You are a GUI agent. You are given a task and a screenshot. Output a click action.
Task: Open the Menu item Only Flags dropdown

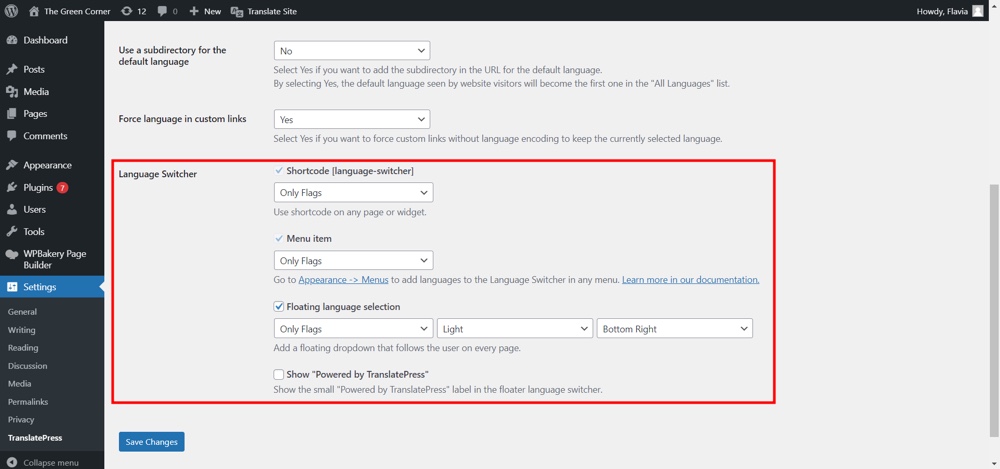pyautogui.click(x=353, y=260)
